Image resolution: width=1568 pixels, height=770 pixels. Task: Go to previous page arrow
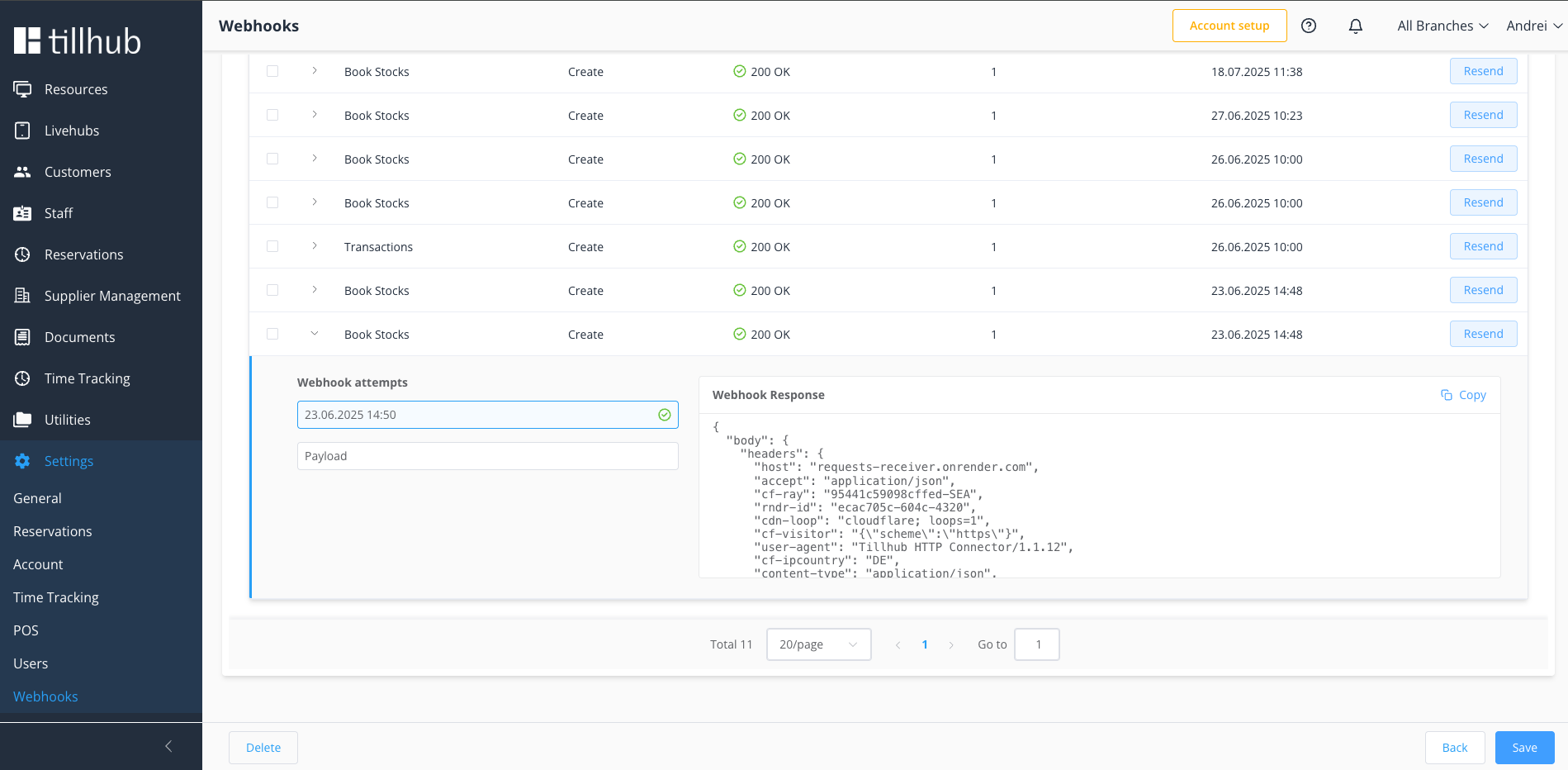point(898,645)
